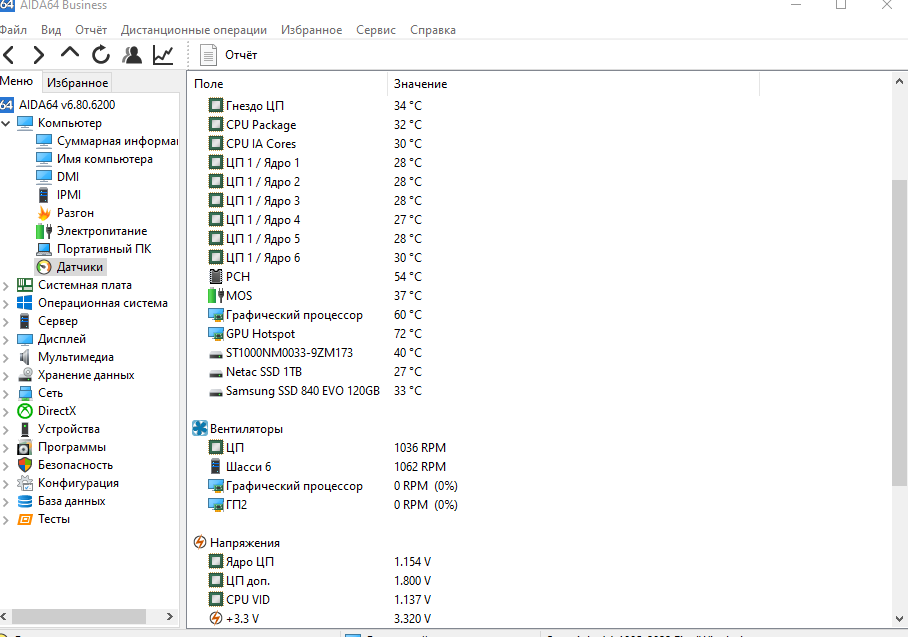Viewport: 908px width, 637px height.
Task: Click the Тесты benchmark icon
Action: [x=25, y=519]
